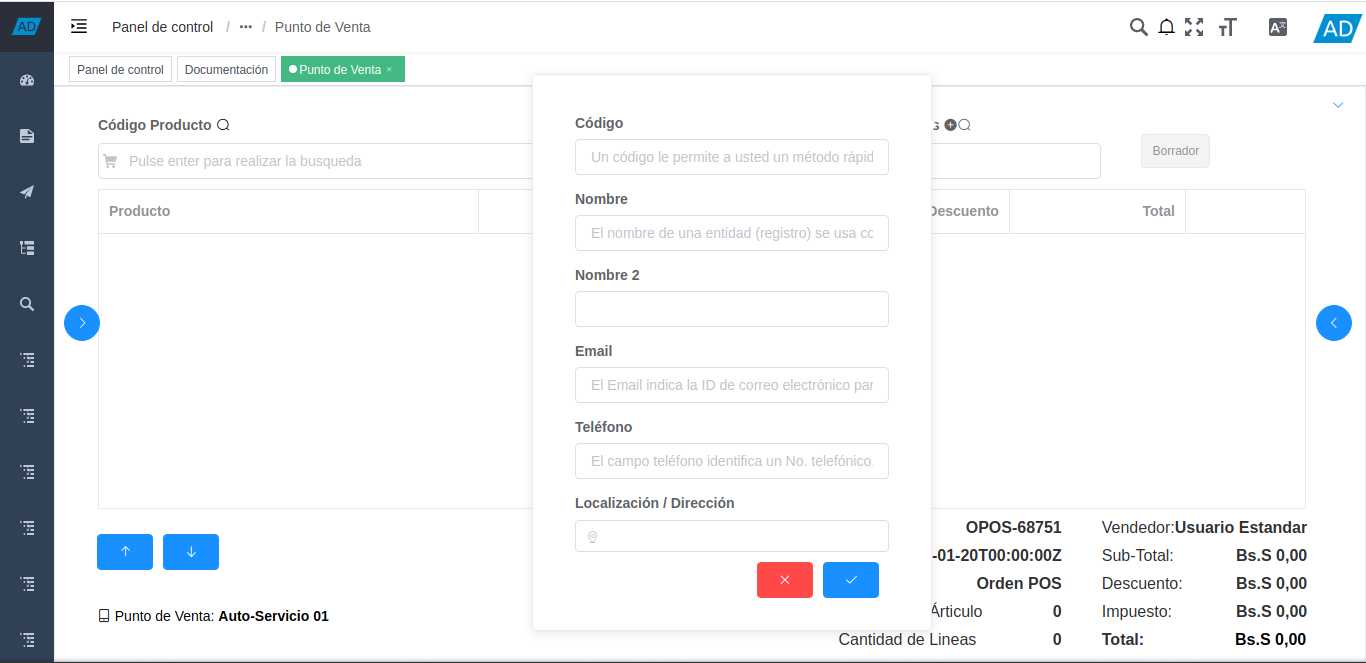
Task: Go to Panel de control breadcrumb
Action: [163, 27]
